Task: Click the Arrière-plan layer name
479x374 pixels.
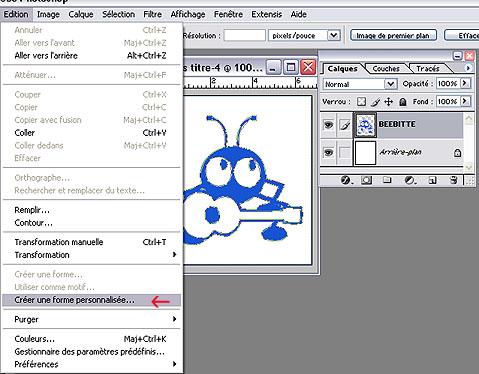Action: point(400,152)
